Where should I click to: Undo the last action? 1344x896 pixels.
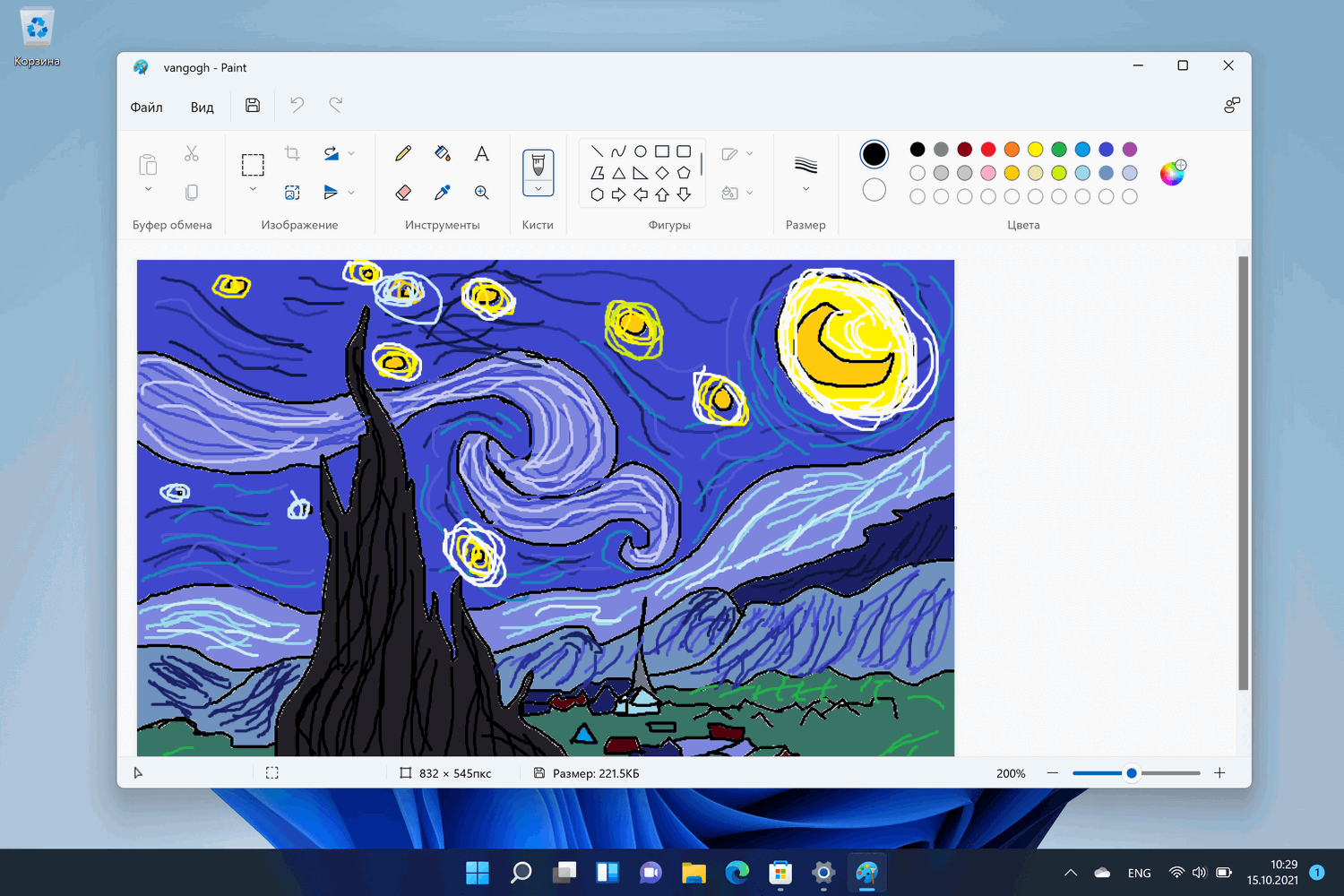tap(297, 105)
